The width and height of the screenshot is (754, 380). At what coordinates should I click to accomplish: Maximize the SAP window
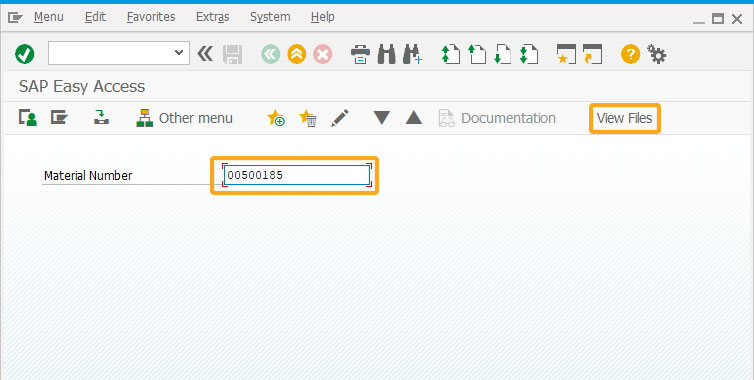[718, 19]
